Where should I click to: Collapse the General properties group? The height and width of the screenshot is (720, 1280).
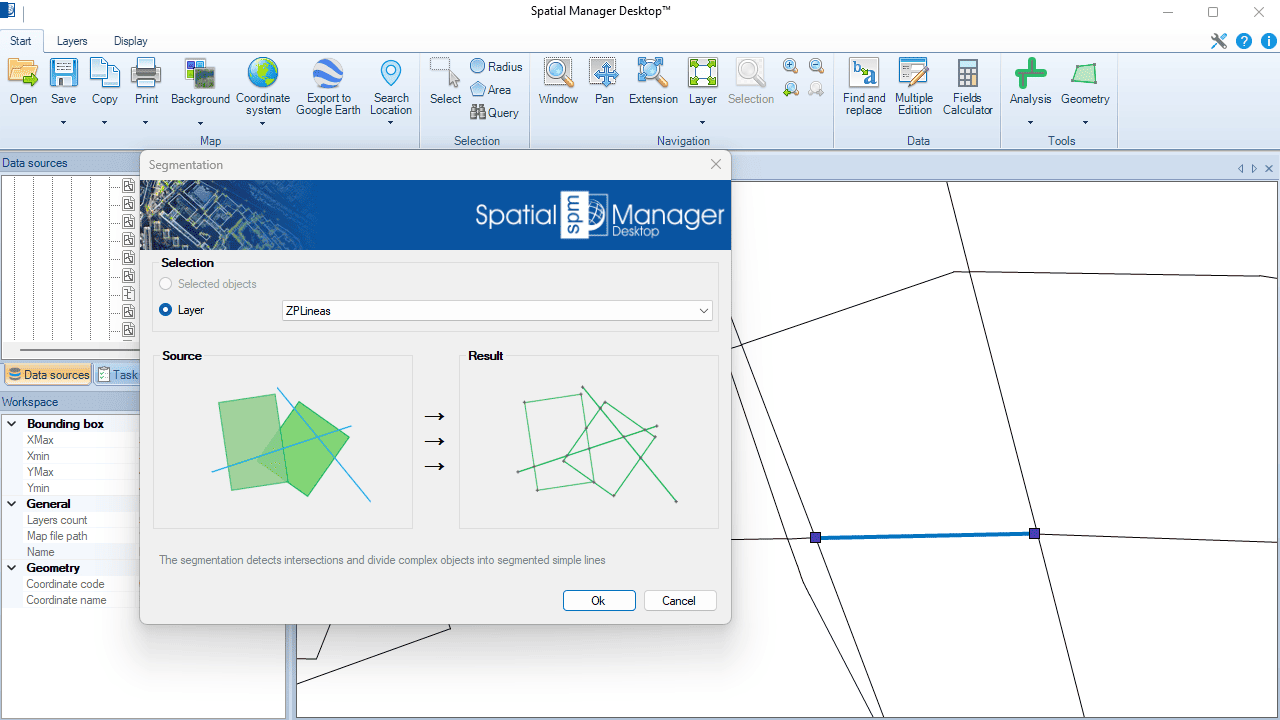pyautogui.click(x=12, y=504)
